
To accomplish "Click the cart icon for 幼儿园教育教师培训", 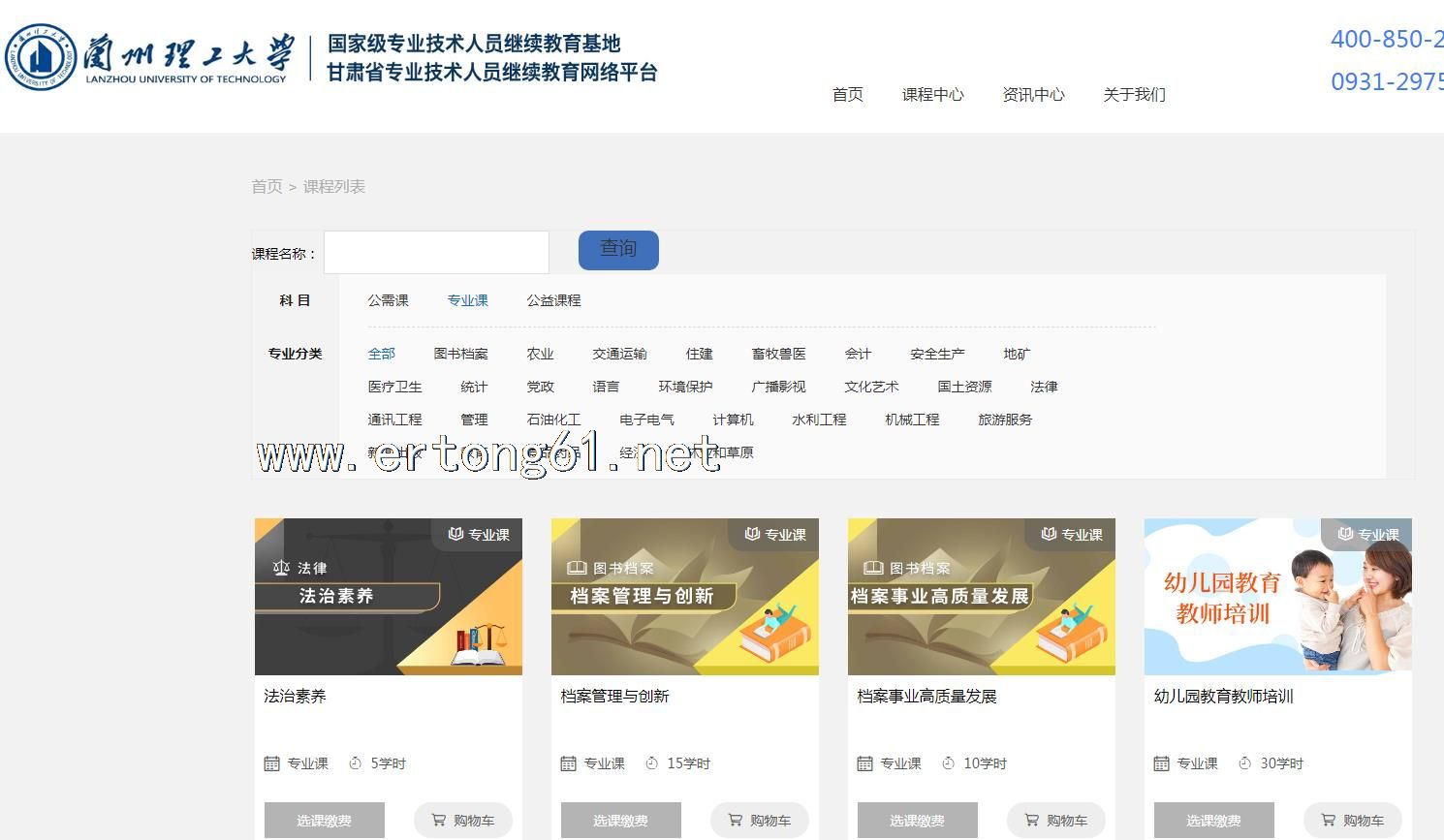I will pyautogui.click(x=1328, y=820).
